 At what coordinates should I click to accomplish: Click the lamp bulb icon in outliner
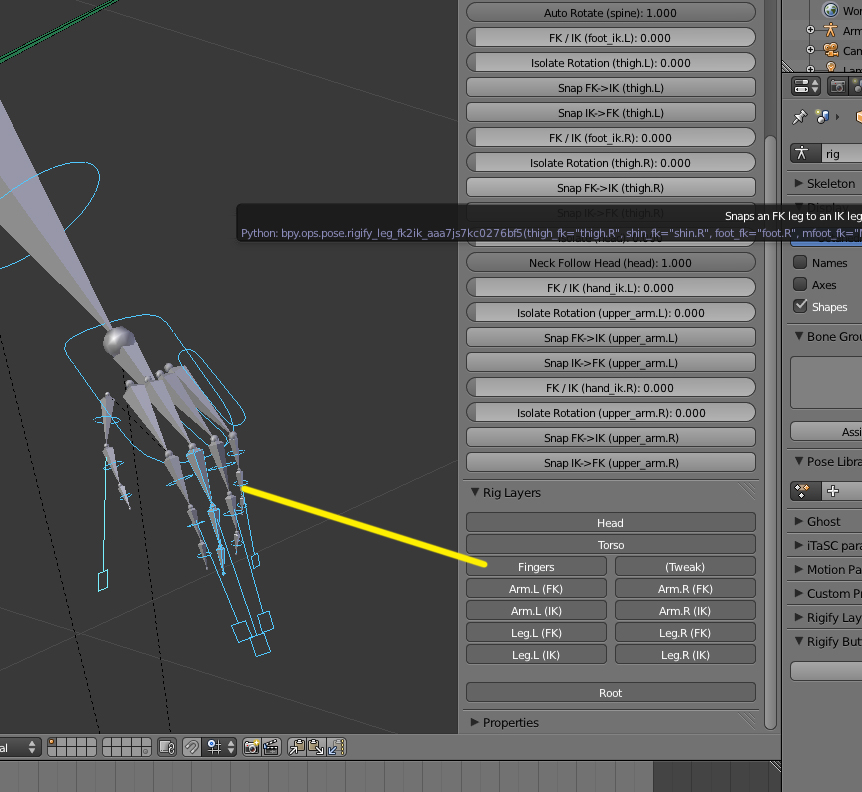click(x=831, y=67)
